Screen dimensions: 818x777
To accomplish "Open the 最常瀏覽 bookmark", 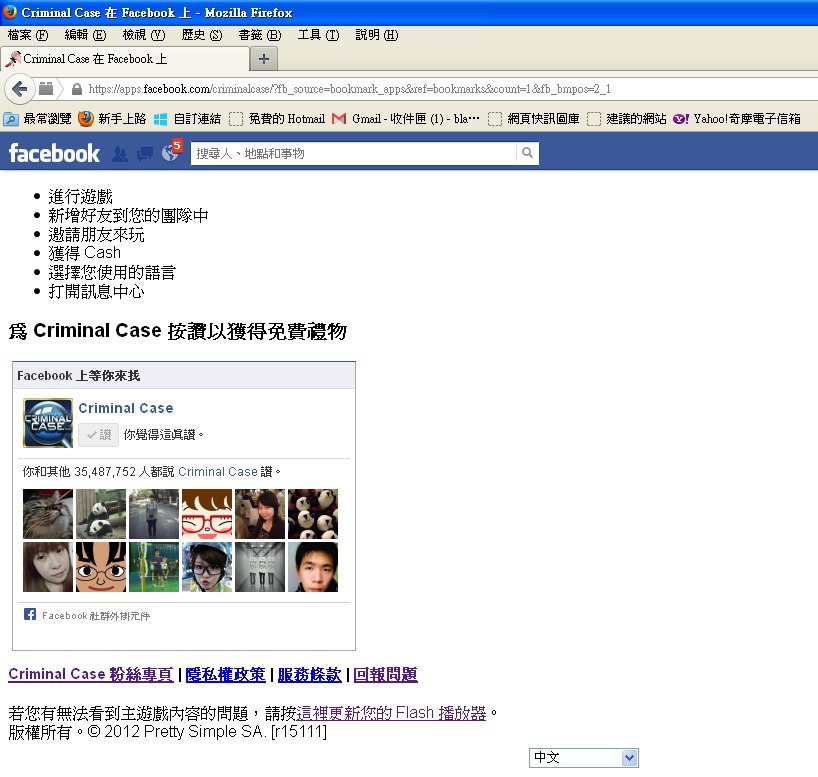I will (x=37, y=119).
